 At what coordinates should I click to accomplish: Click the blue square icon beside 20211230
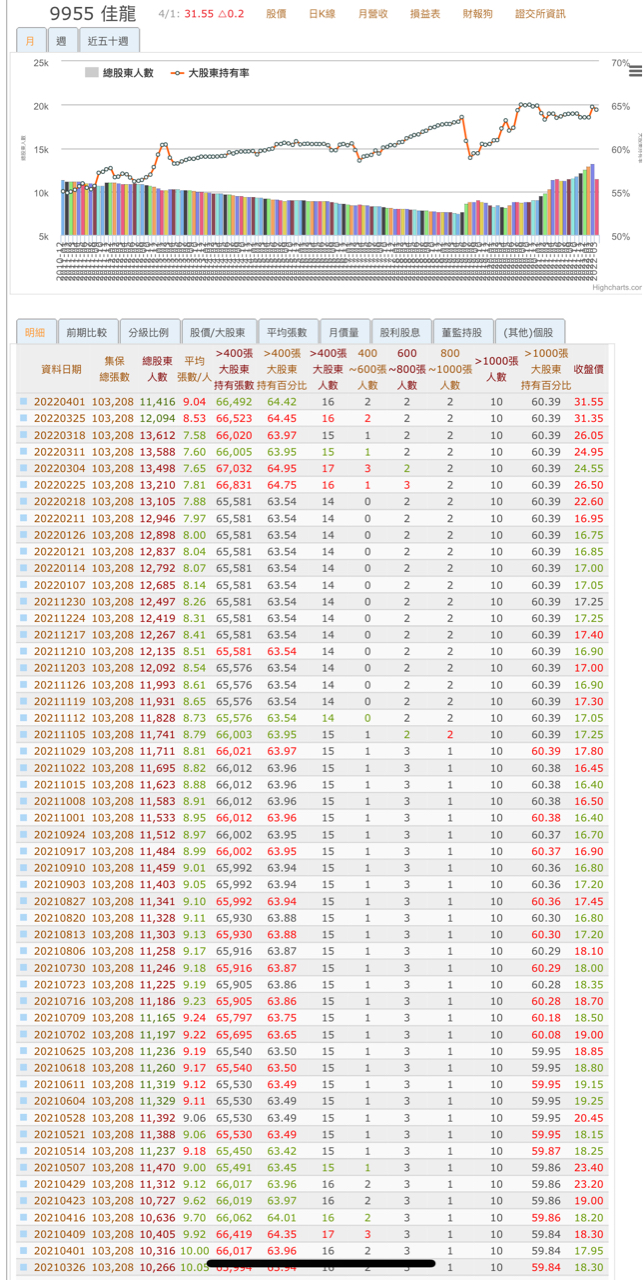tap(24, 601)
